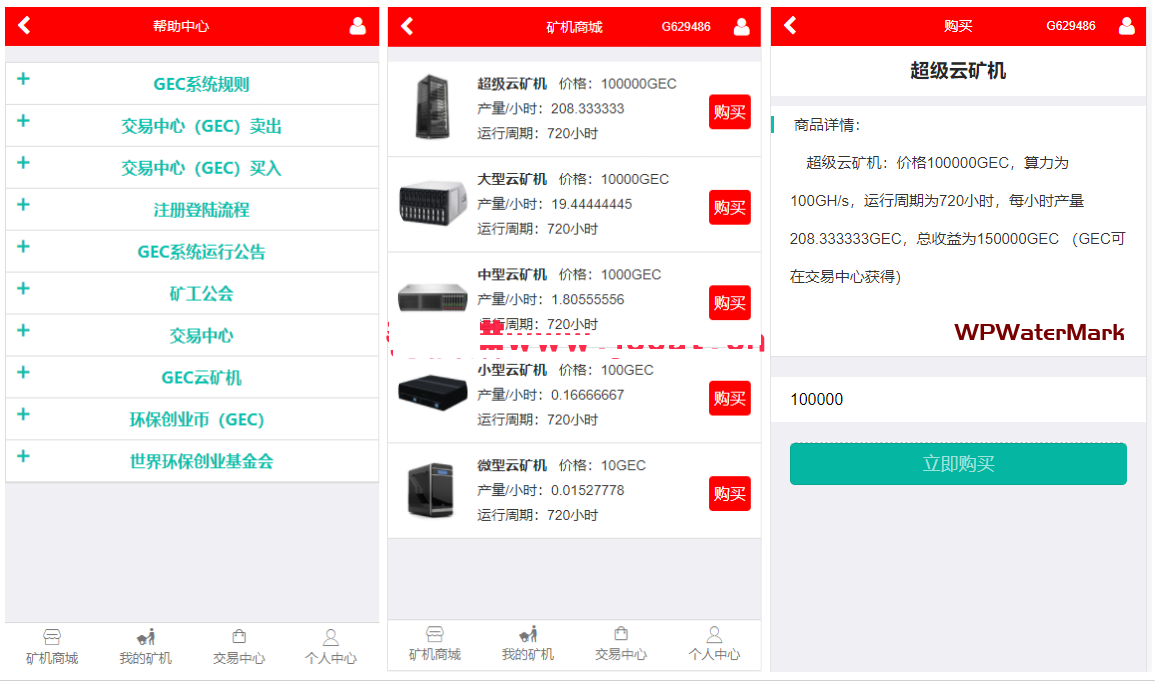Click the 100000 amount input field
This screenshot has height=681, width=1155.
click(x=957, y=400)
